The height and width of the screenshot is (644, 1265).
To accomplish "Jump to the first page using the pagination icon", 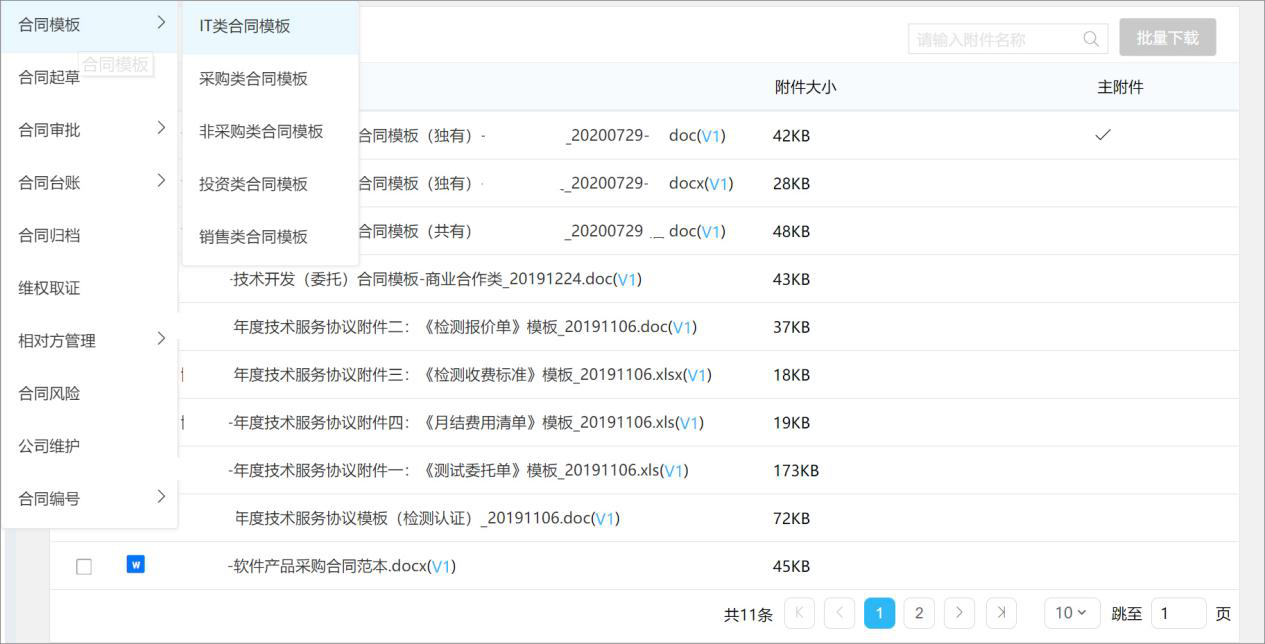I will 799,612.
